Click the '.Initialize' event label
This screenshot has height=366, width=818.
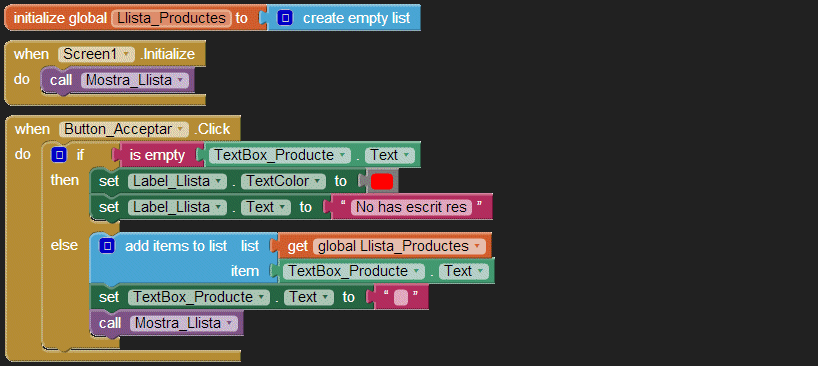point(167,54)
